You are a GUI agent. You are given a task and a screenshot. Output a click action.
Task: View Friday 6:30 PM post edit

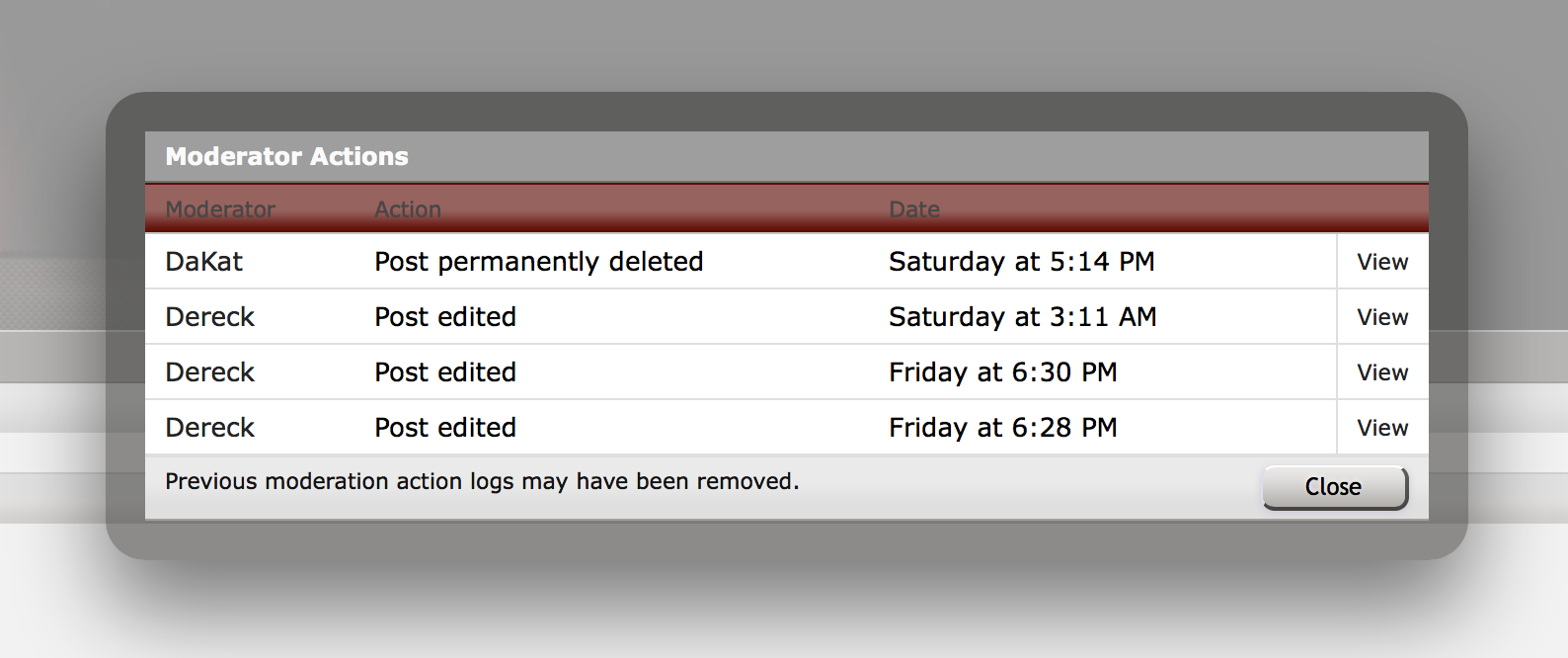pyautogui.click(x=1382, y=372)
